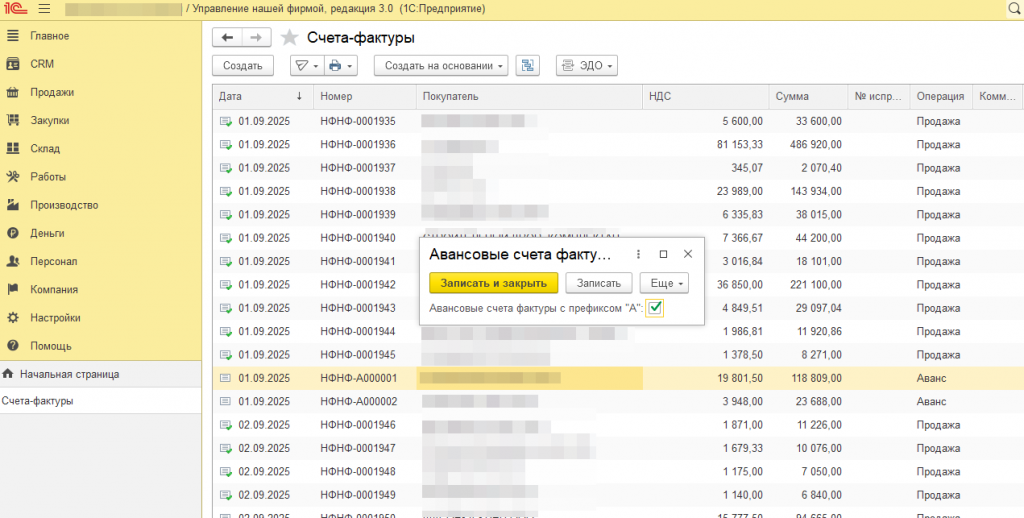Screen dimensions: 1024x518
Task: Click the Компания flag icon
Action: (12, 289)
